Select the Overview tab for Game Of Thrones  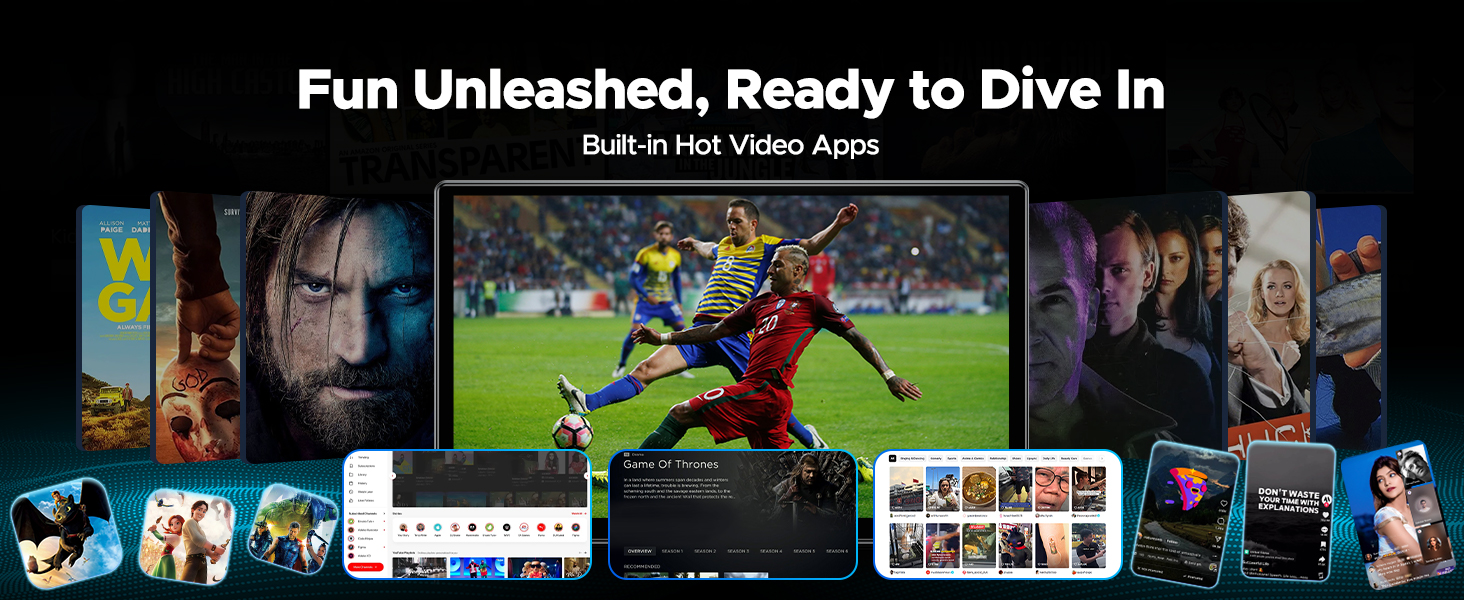coord(639,551)
